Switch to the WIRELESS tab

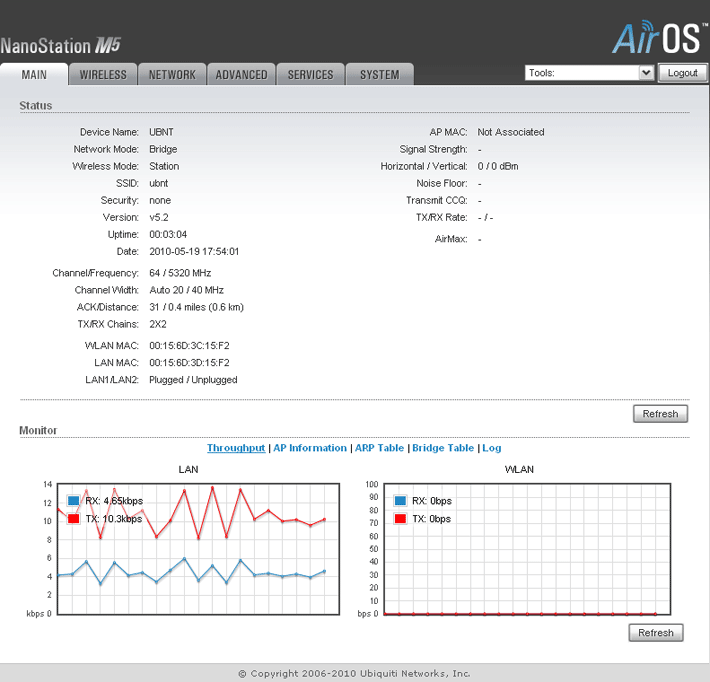pos(103,74)
